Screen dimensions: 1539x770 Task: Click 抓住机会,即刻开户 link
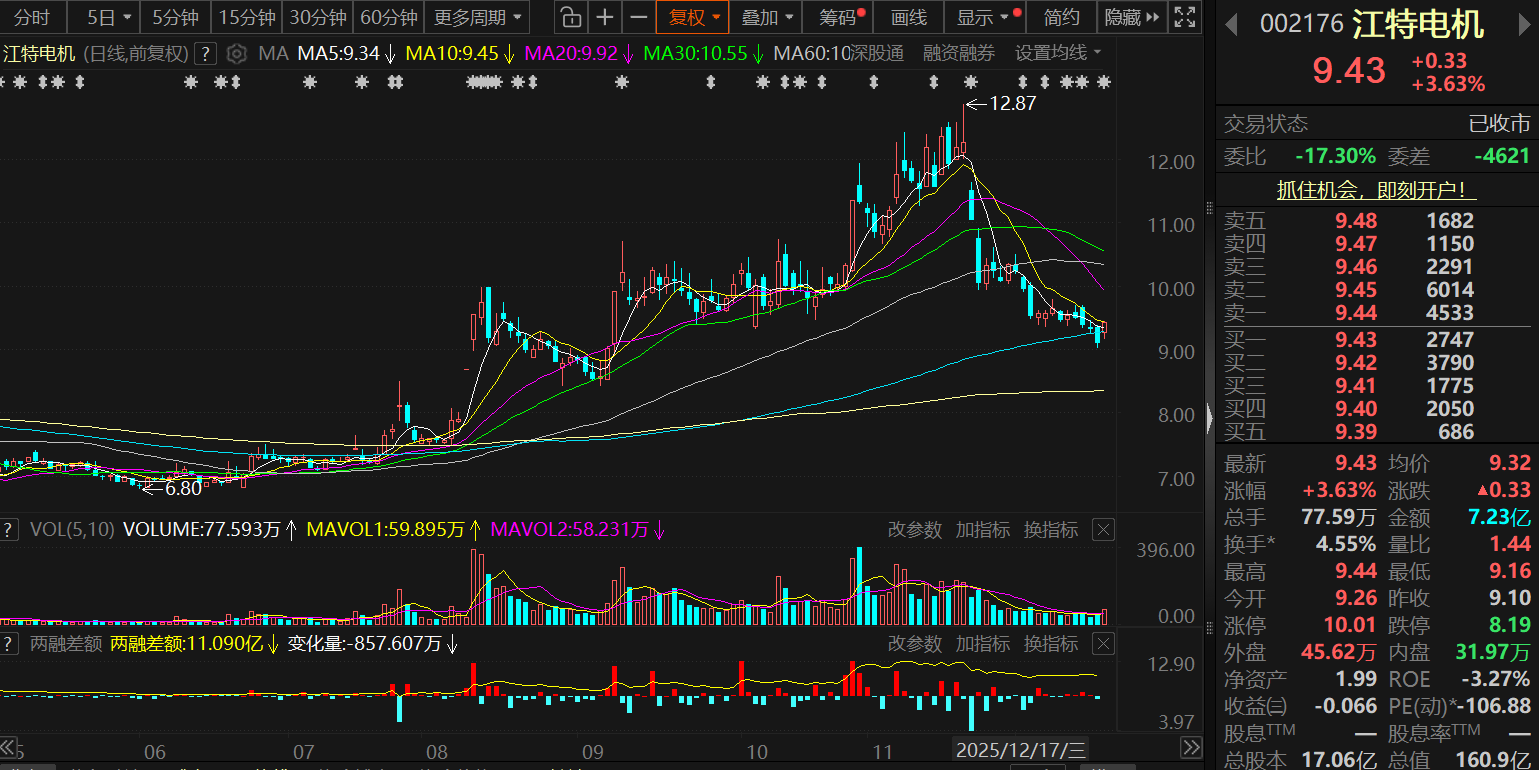[1376, 190]
